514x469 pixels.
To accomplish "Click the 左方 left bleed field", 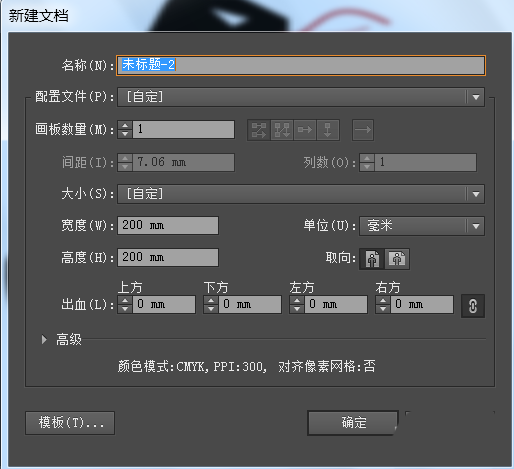I will coord(336,304).
